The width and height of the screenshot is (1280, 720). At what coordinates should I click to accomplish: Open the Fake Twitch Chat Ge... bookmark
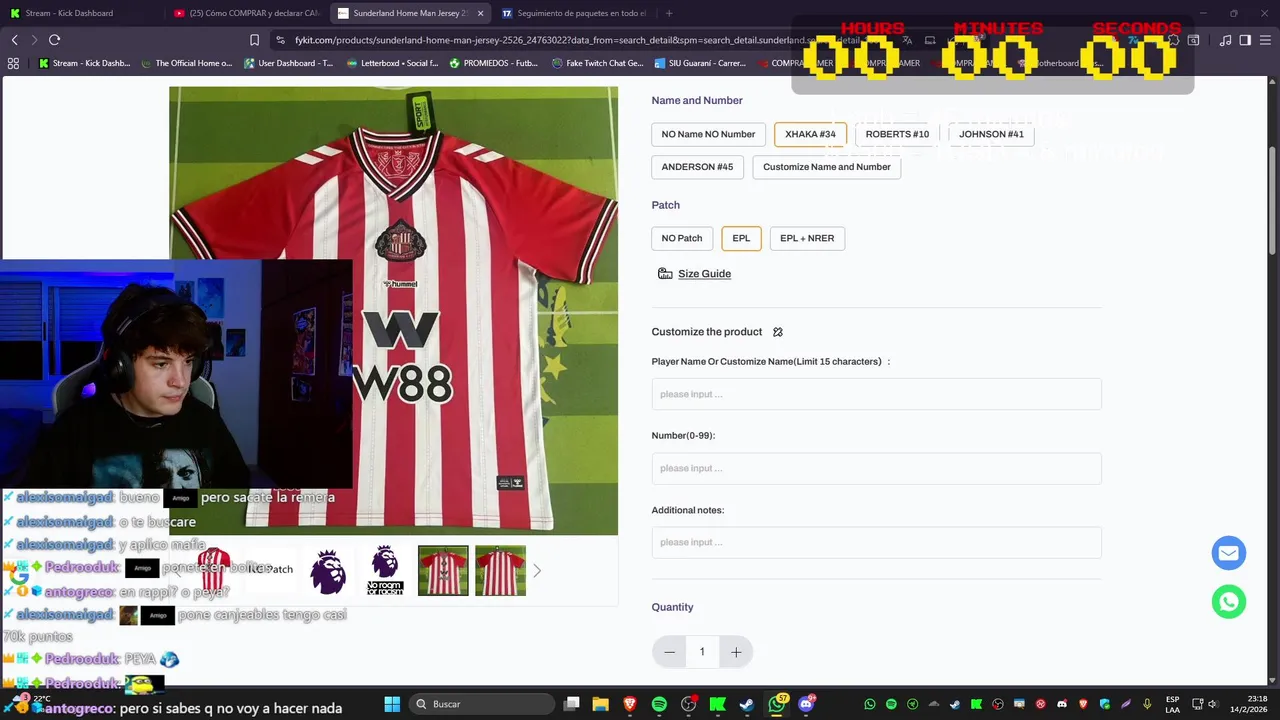(x=598, y=63)
